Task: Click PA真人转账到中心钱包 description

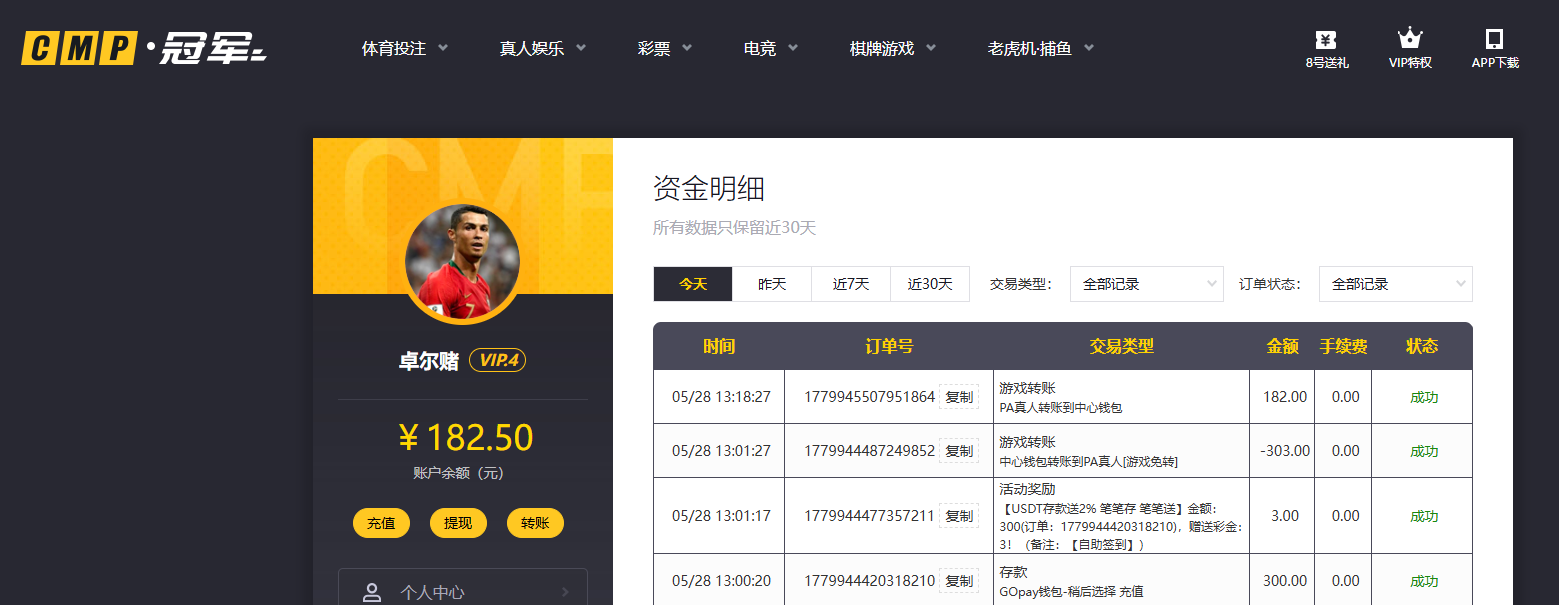Action: tap(1061, 408)
